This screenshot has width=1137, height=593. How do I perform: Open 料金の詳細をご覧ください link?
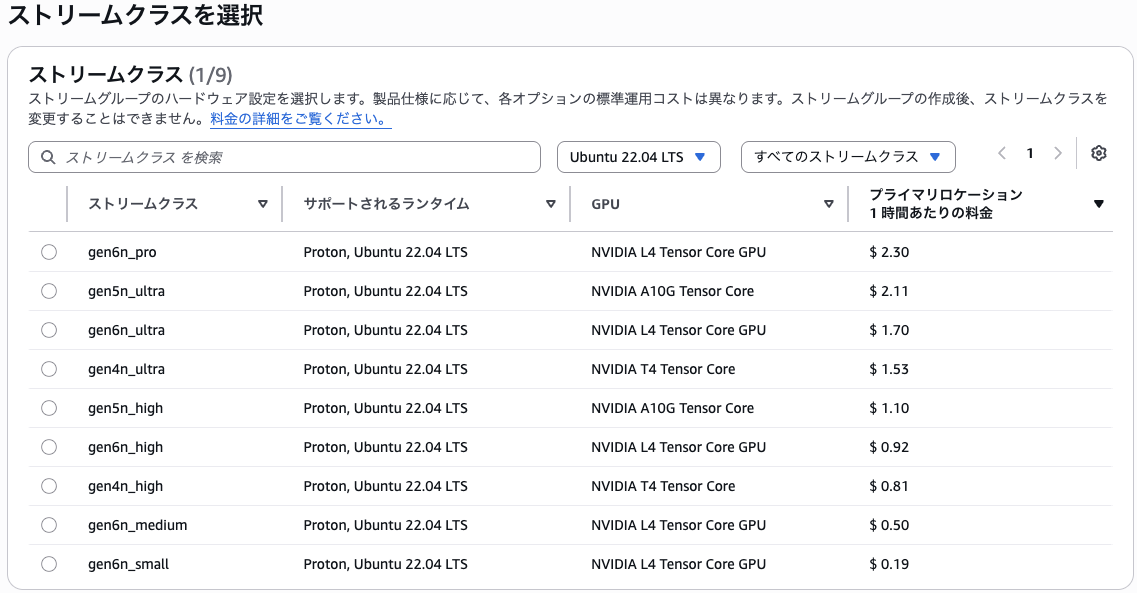[x=300, y=119]
